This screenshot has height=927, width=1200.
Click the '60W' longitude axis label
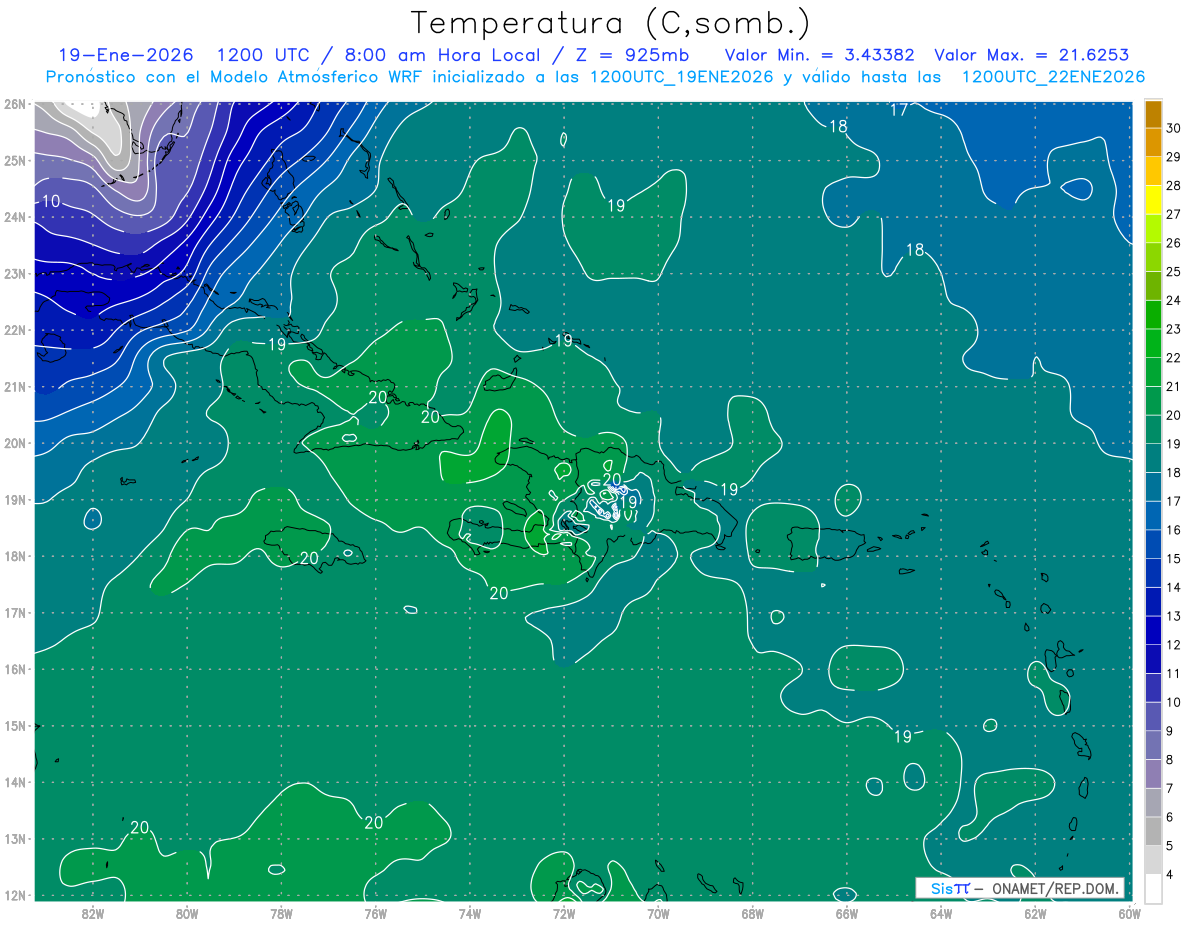tap(1130, 913)
